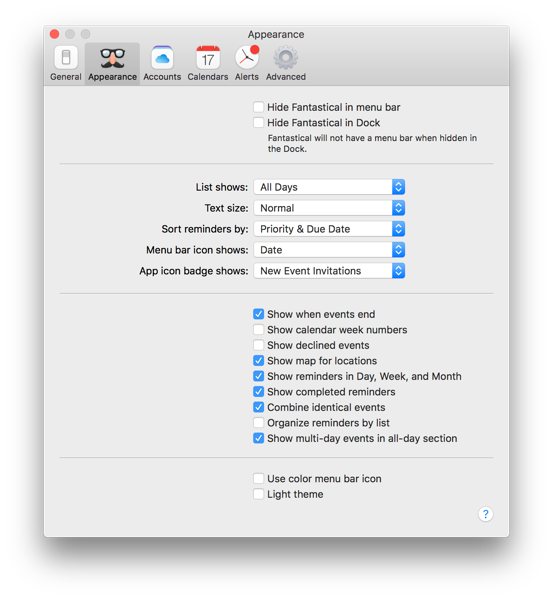The width and height of the screenshot is (553, 600).
Task: Turn on the Light theme checkbox
Action: (x=258, y=494)
